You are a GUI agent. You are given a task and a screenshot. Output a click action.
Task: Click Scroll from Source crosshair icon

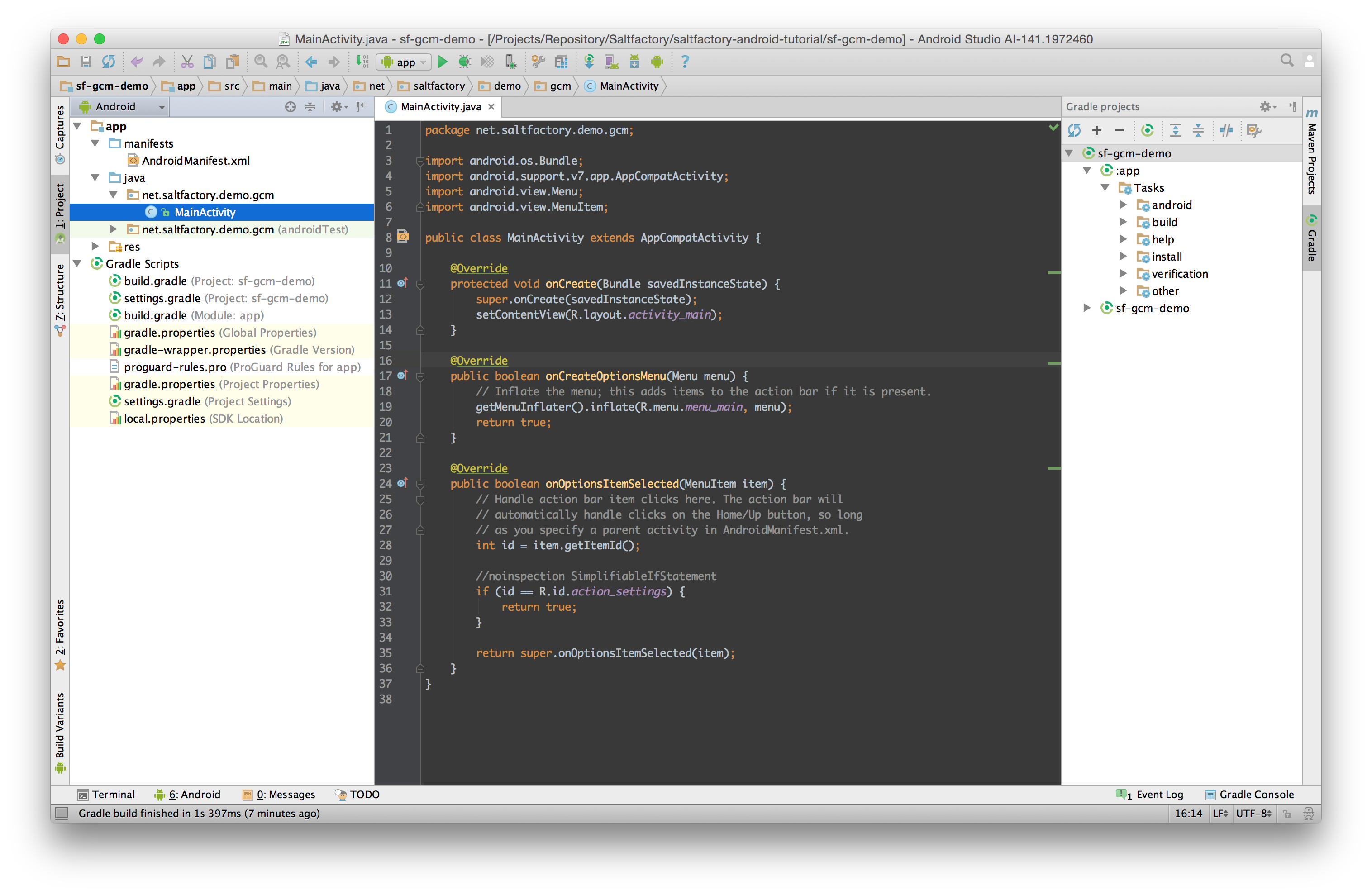(x=291, y=107)
